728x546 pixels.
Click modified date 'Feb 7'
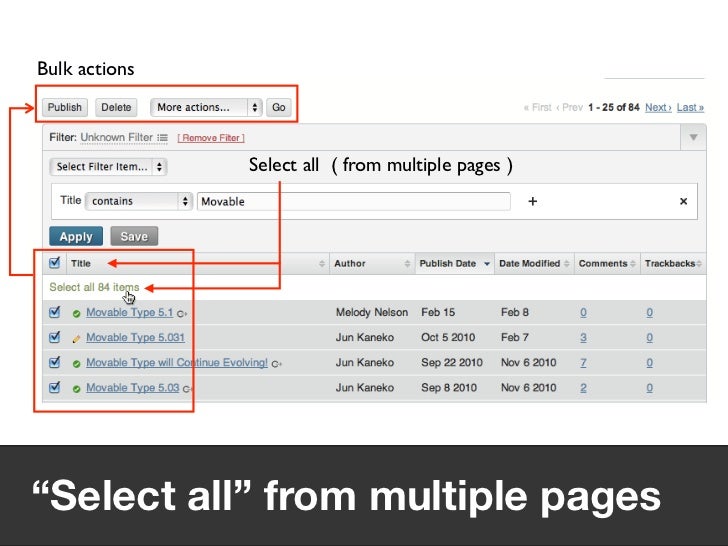click(514, 338)
